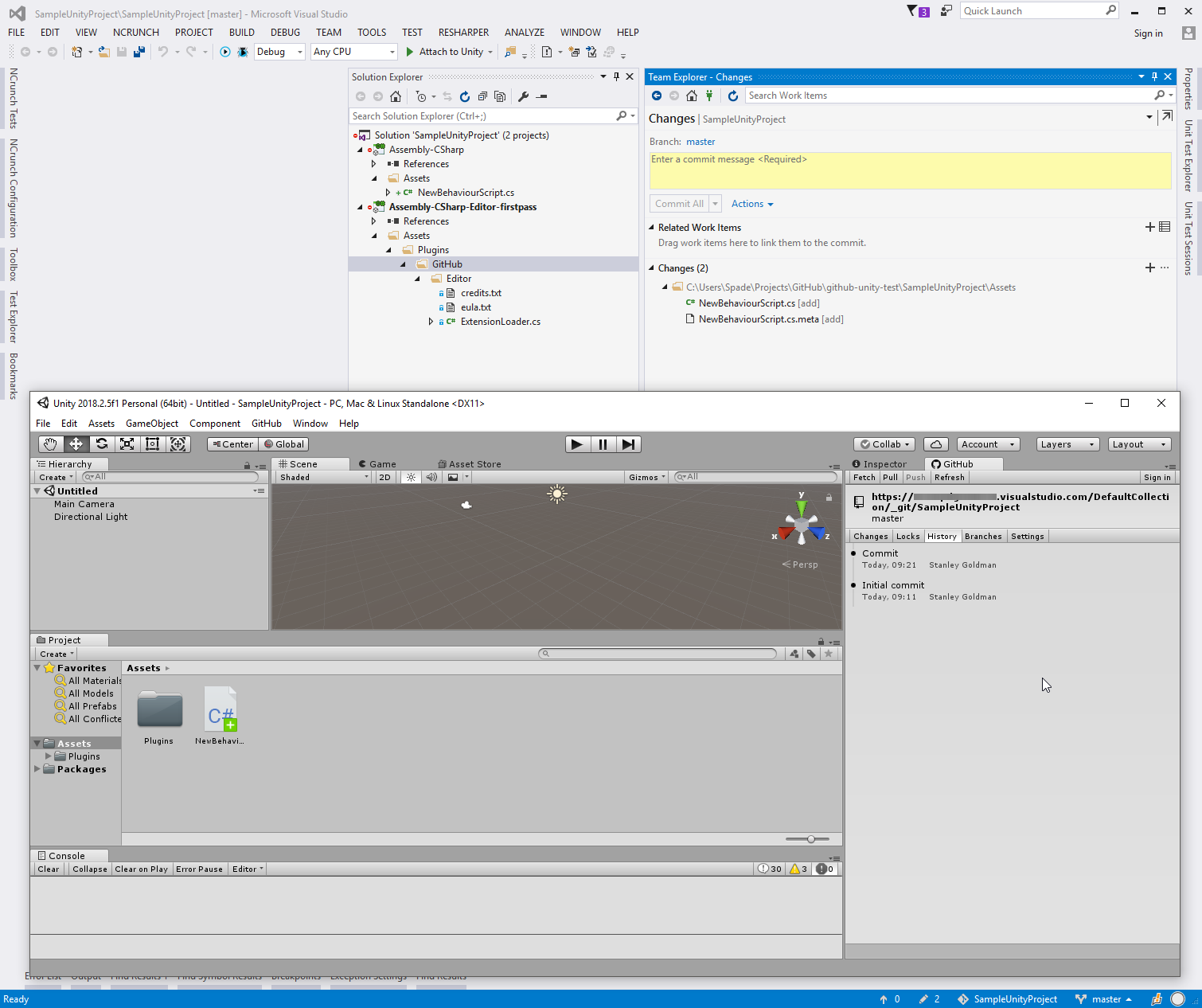The image size is (1202, 1008).
Task: Open the Shaded draw mode dropdown
Action: click(x=324, y=478)
